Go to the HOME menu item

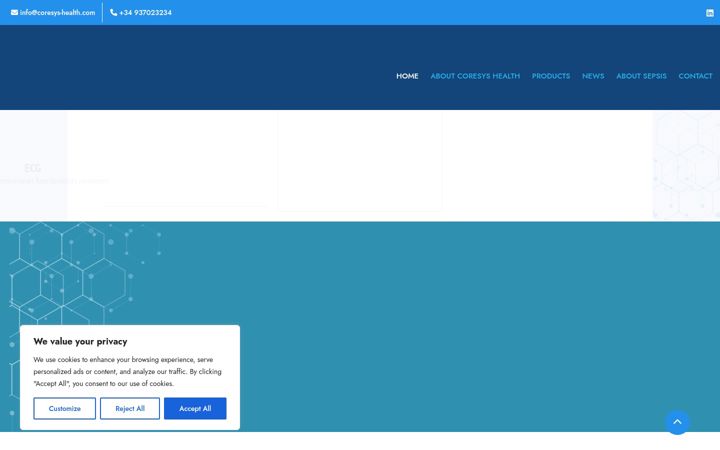click(x=407, y=76)
